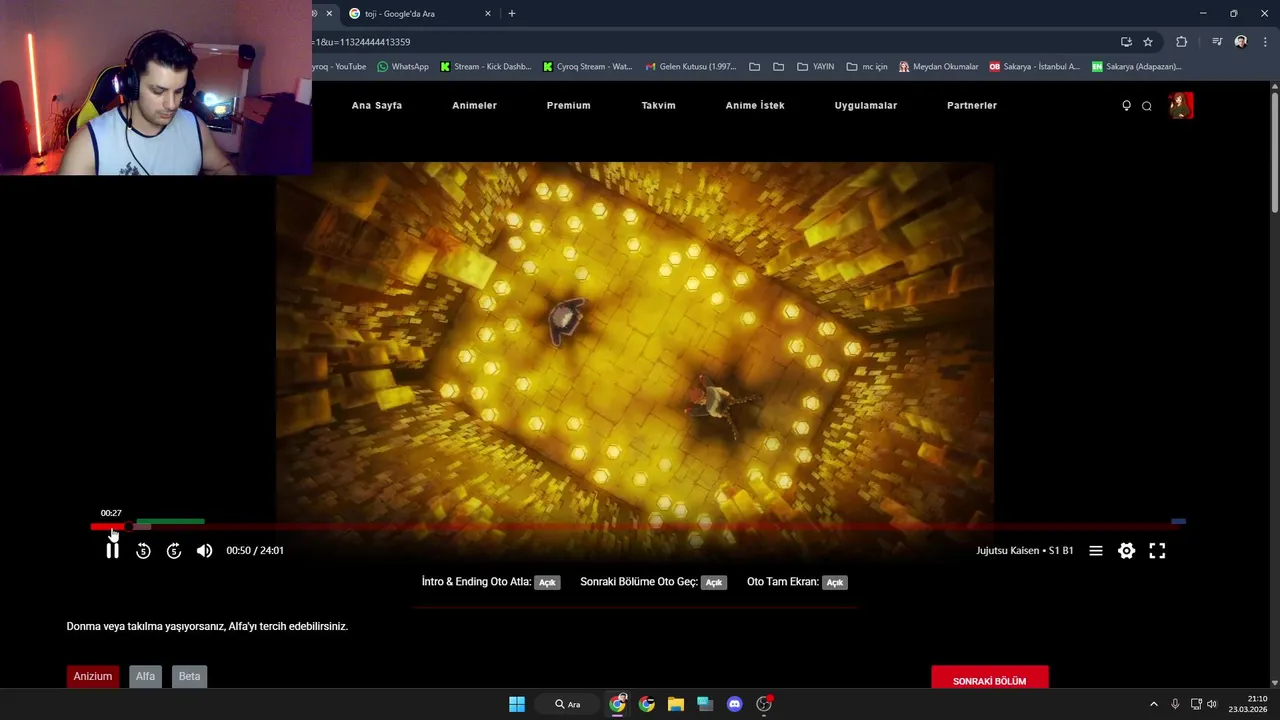Viewport: 1280px width, 720px height.
Task: Open the episode list menu icon
Action: (x=1096, y=550)
